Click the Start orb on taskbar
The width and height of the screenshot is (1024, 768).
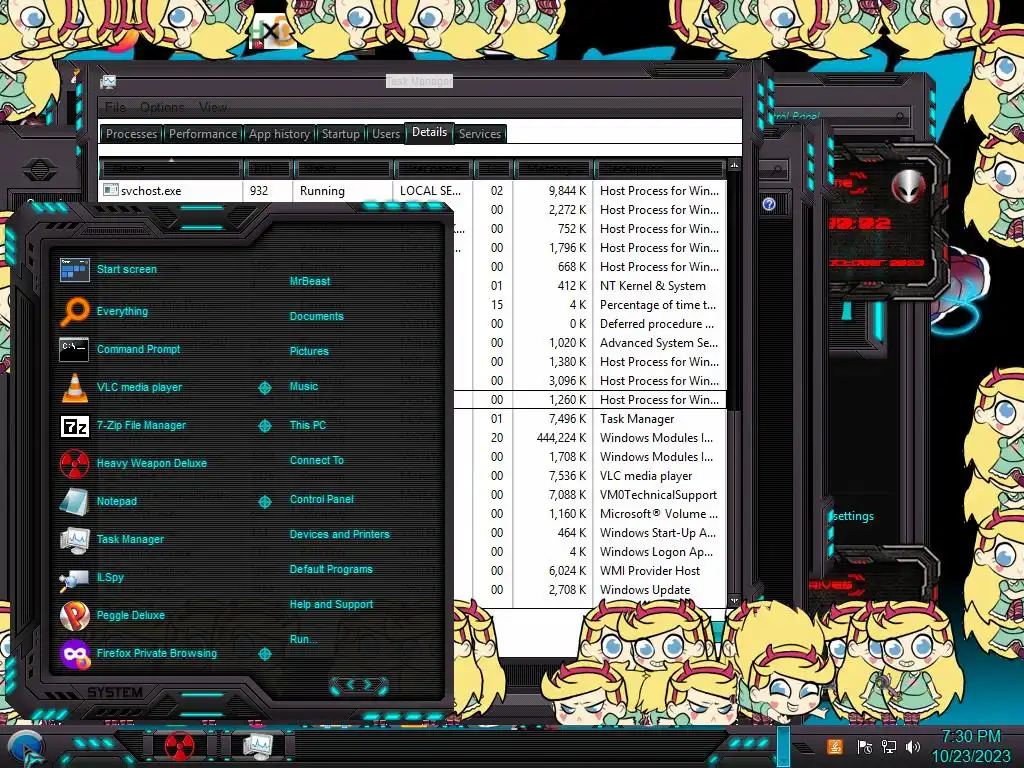click(25, 748)
